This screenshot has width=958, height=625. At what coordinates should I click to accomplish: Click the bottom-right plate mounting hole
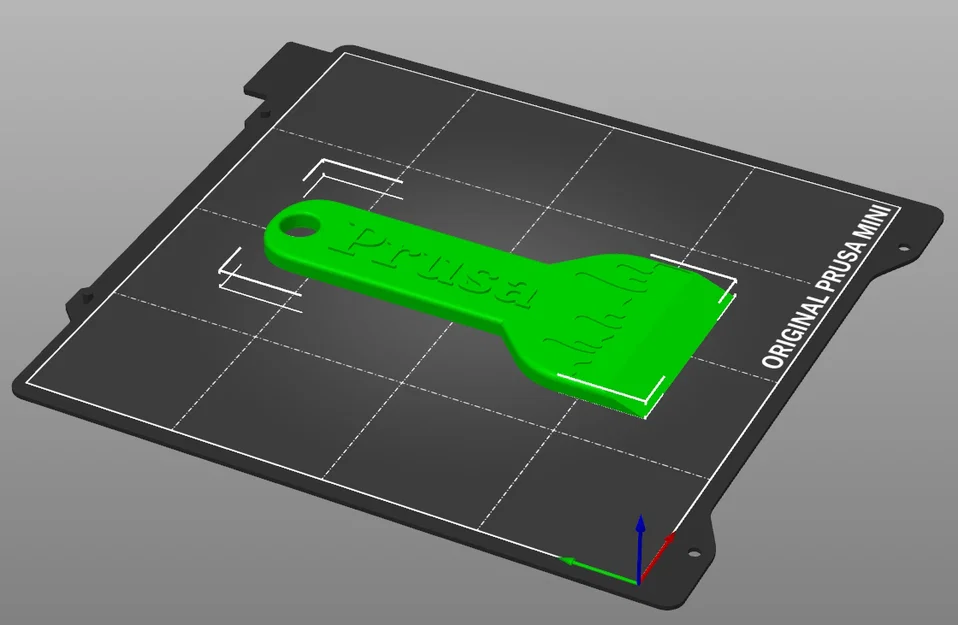694,550
